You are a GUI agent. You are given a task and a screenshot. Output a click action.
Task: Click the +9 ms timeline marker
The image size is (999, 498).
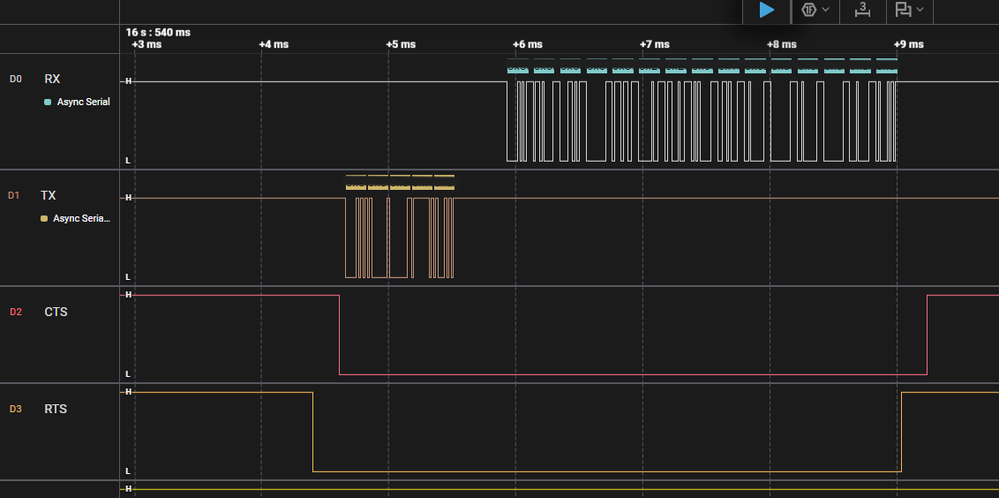click(908, 44)
